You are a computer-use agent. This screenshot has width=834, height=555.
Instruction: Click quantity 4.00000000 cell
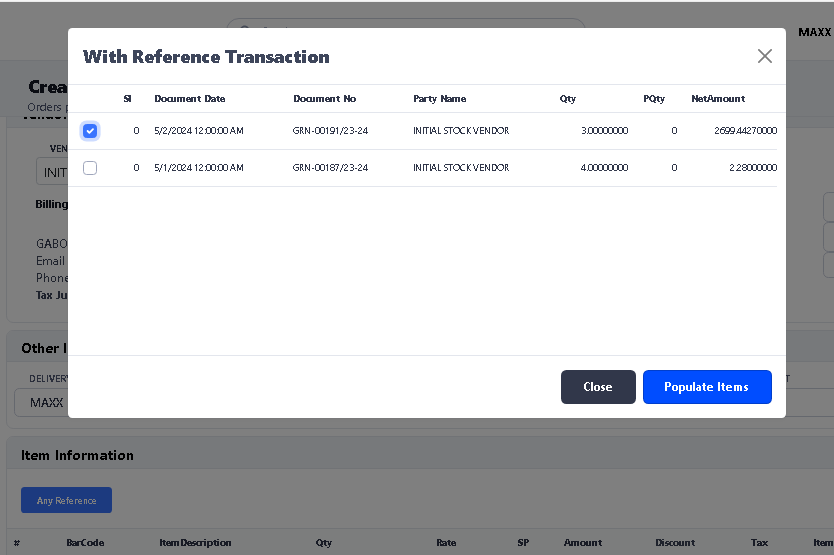604,168
